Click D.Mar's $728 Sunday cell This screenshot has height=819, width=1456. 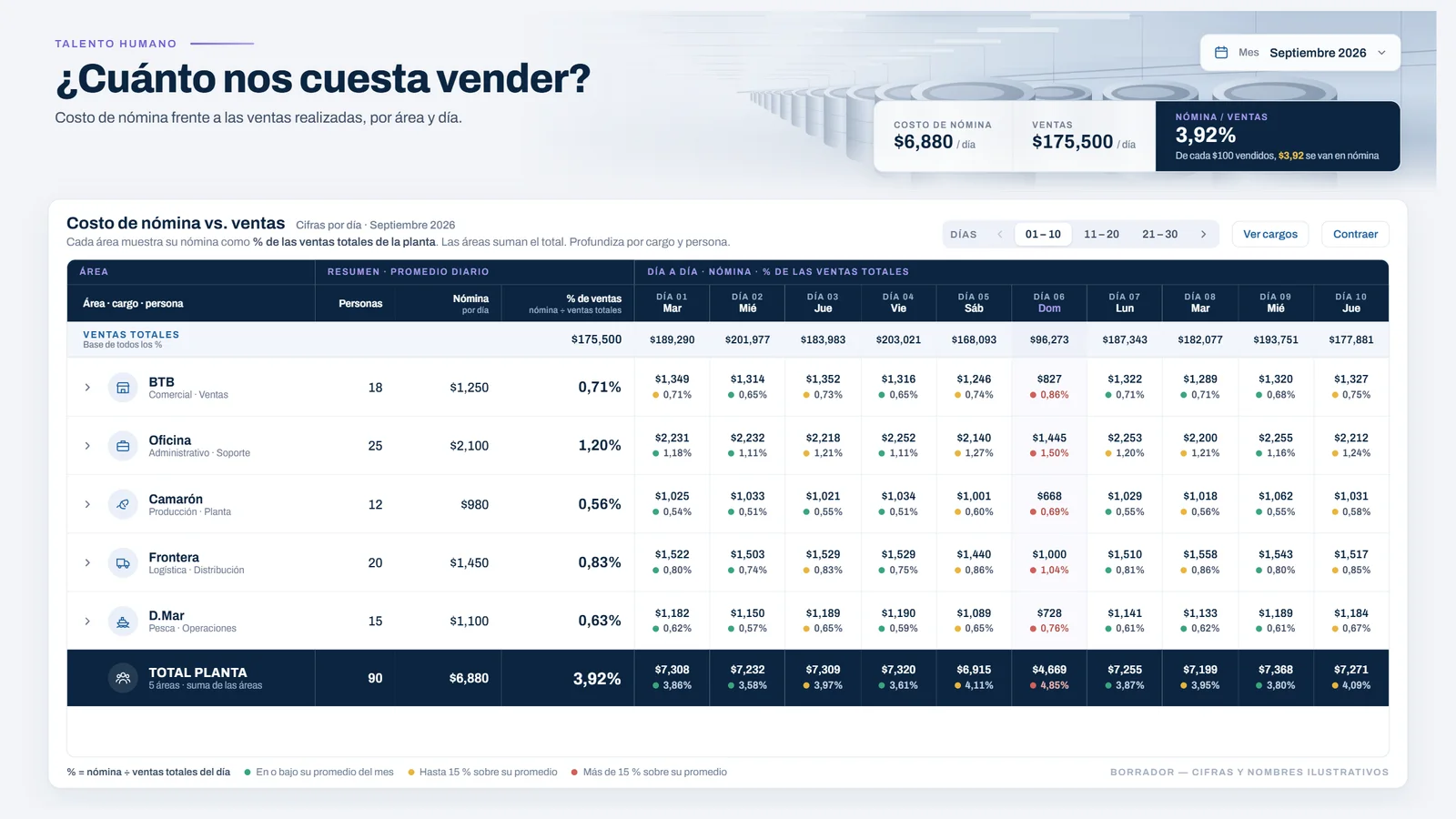point(1049,621)
